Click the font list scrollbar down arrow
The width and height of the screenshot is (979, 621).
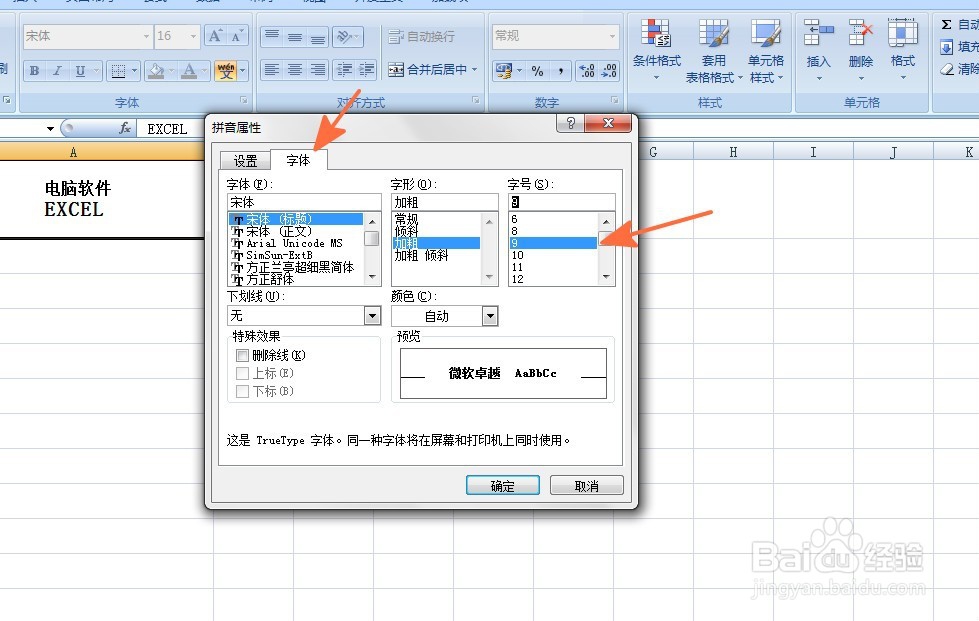pos(372,276)
